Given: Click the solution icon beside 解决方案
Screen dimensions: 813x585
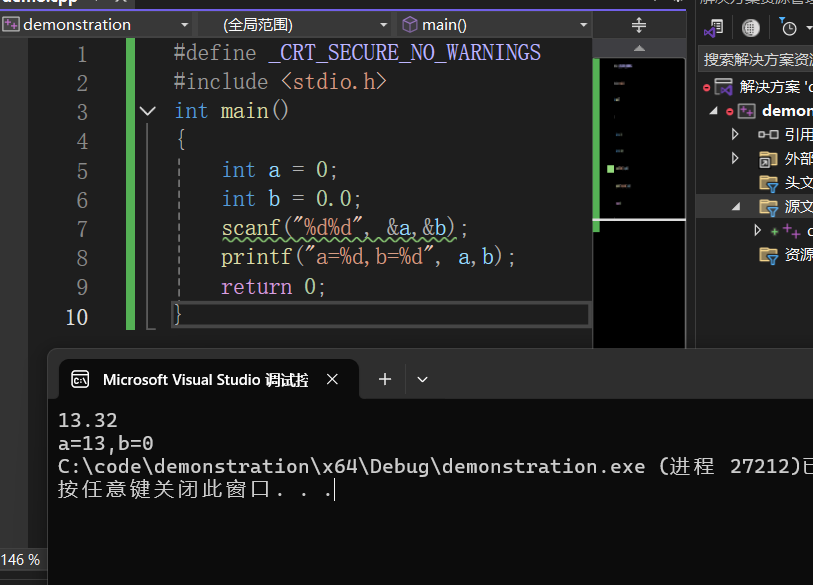Looking at the screenshot, I should coord(723,87).
